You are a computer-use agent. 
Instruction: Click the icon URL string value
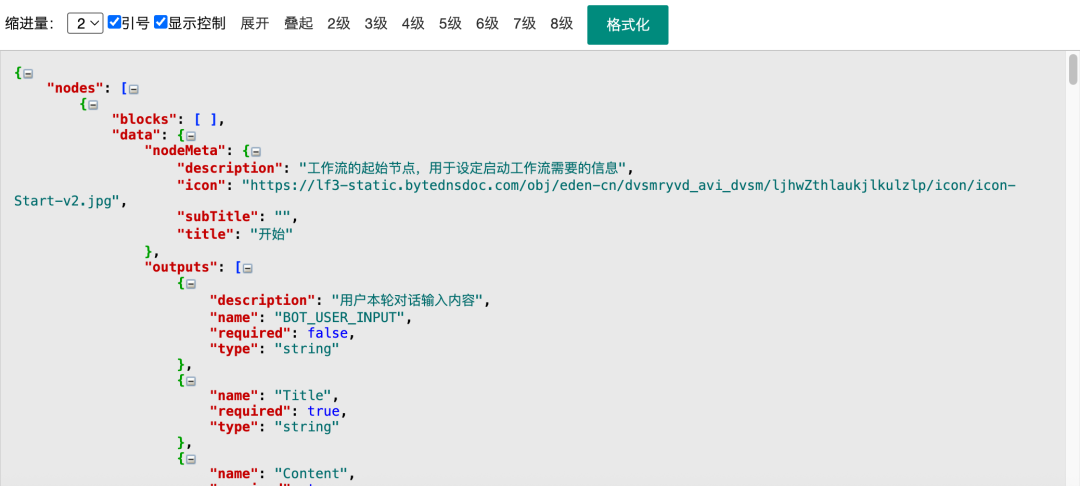tap(515, 193)
